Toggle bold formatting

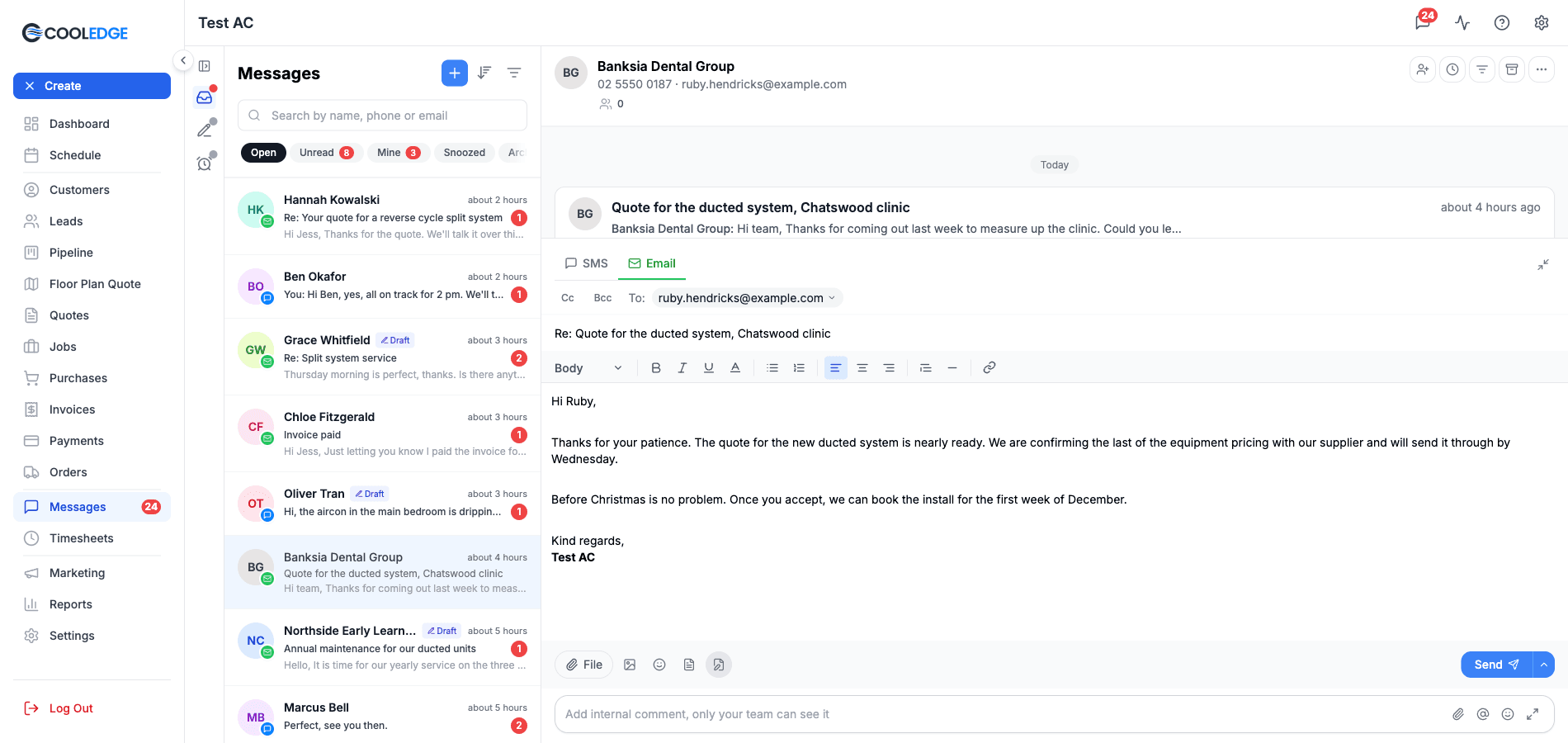click(656, 367)
